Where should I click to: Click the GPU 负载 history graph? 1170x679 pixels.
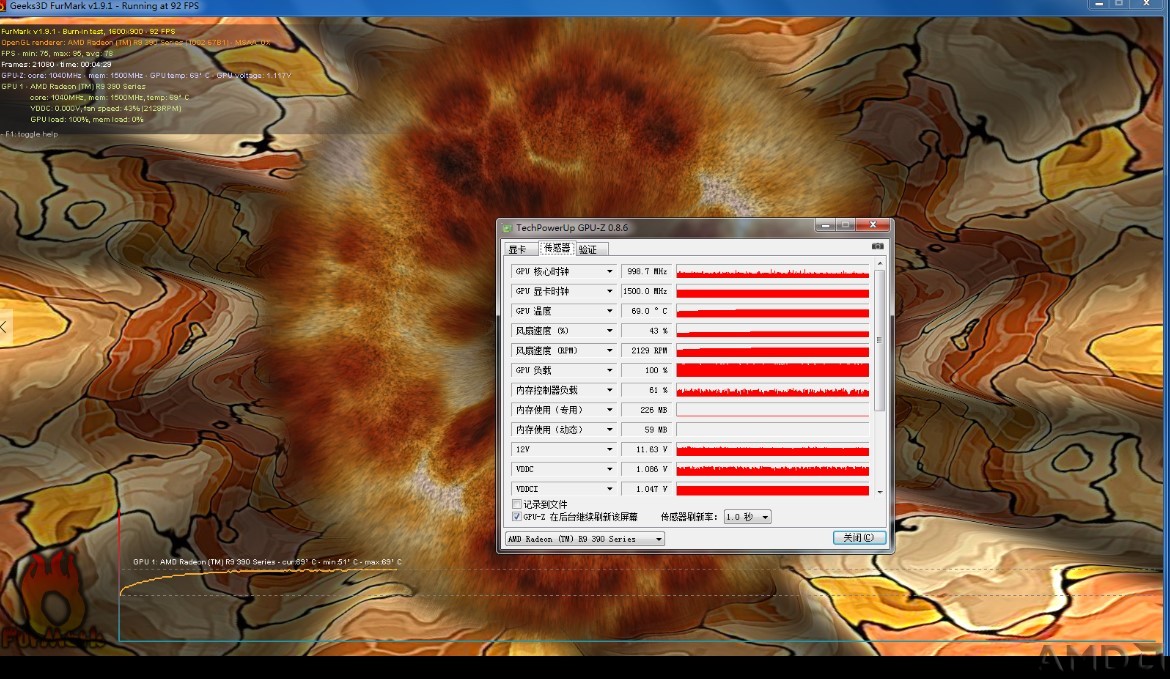tap(772, 370)
